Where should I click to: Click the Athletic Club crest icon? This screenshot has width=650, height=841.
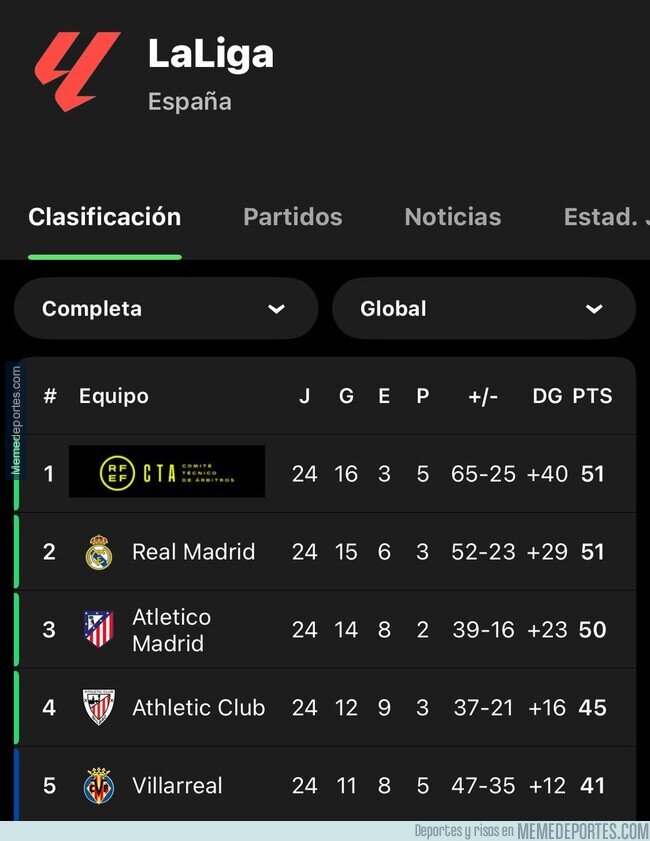pyautogui.click(x=99, y=707)
